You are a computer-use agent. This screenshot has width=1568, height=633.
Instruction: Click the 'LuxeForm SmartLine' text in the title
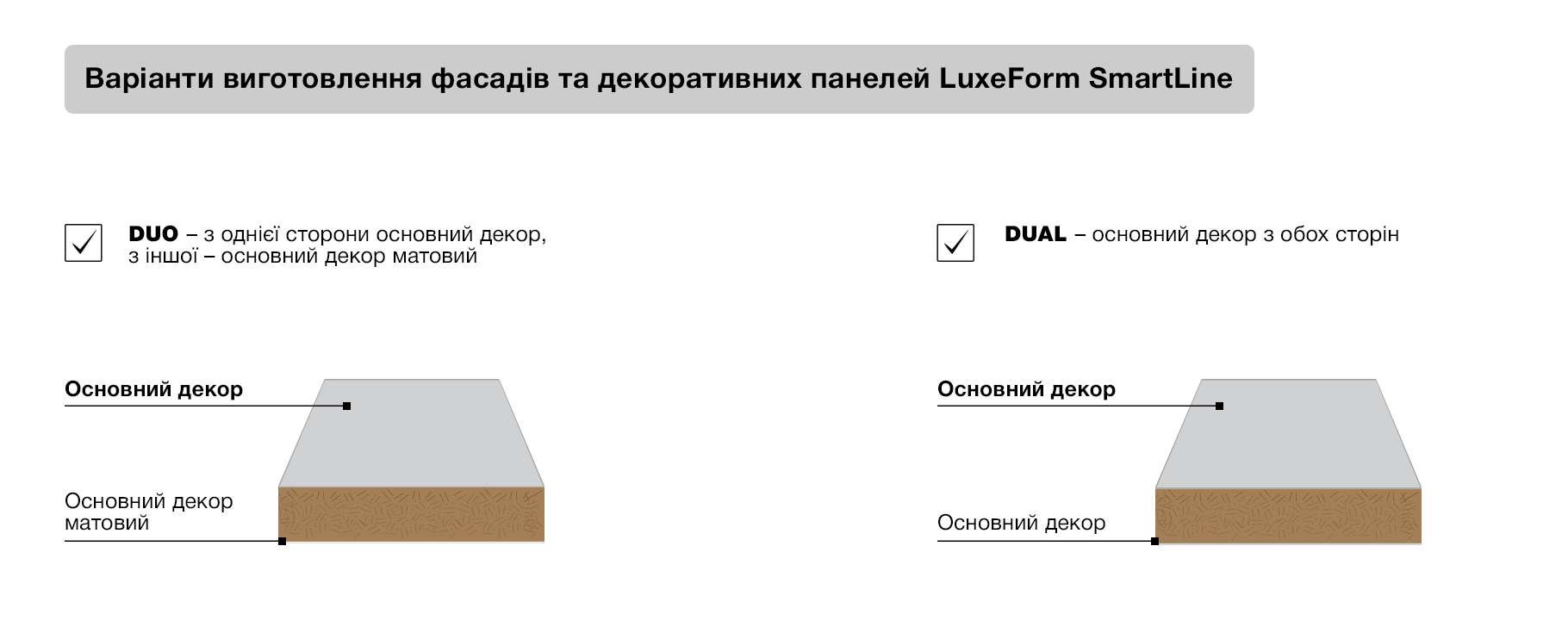coord(1086,78)
